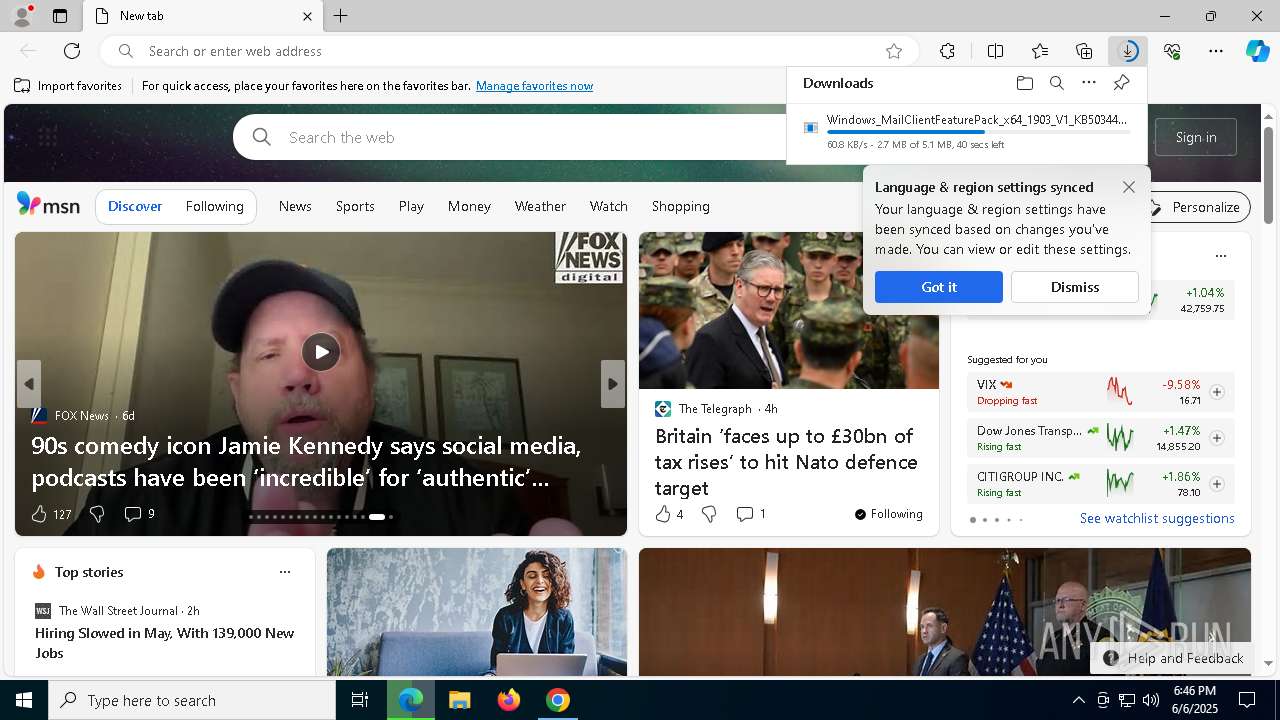1280x720 pixels.
Task: Open Manage favorites now link
Action: click(535, 86)
